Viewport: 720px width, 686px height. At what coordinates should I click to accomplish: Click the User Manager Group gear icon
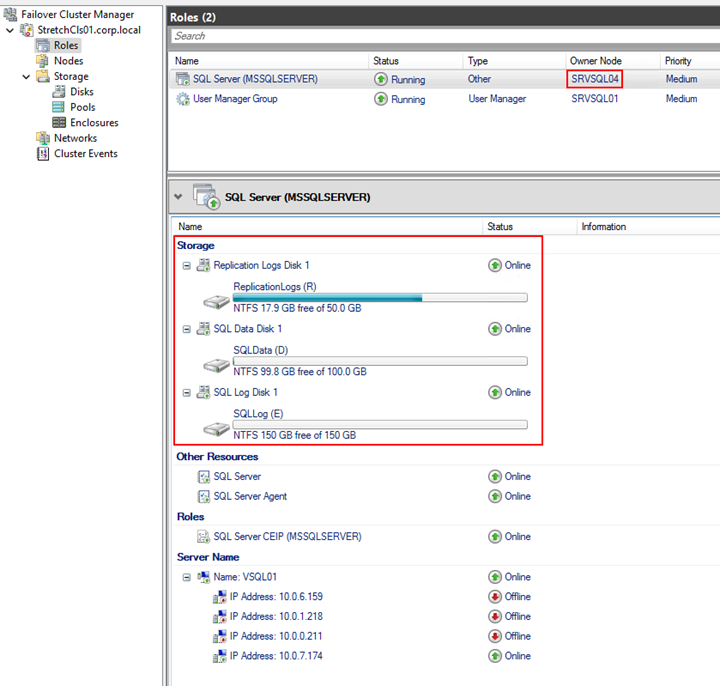pos(183,99)
